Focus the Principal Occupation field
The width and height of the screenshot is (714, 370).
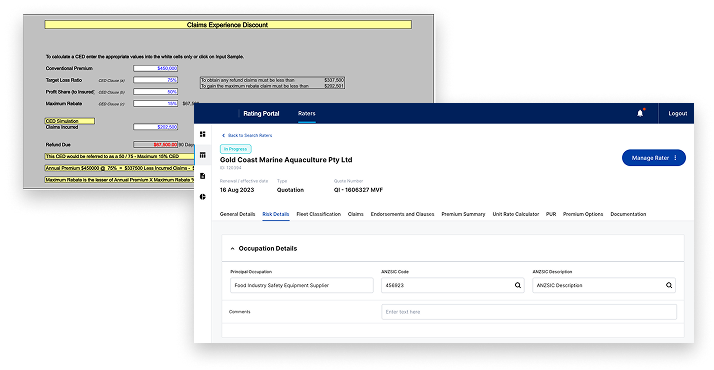[301, 285]
